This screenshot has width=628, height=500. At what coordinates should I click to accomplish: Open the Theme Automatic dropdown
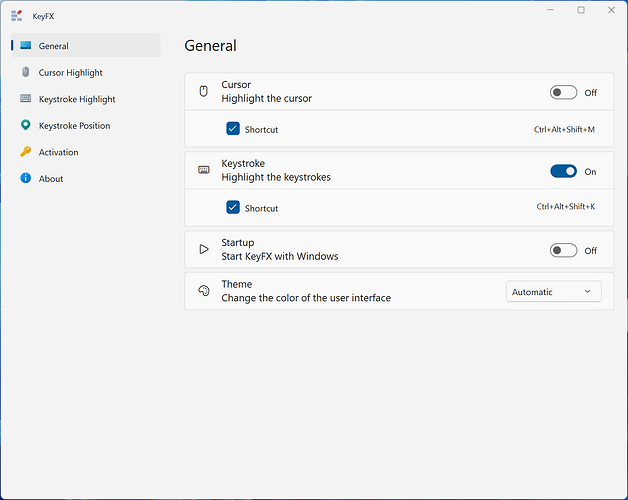coord(553,292)
